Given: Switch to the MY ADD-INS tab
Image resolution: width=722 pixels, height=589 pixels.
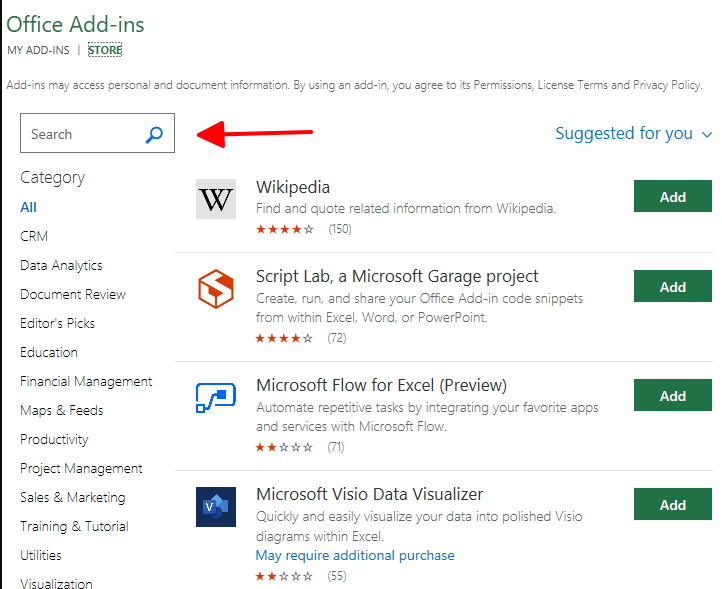Looking at the screenshot, I should click(x=38, y=50).
